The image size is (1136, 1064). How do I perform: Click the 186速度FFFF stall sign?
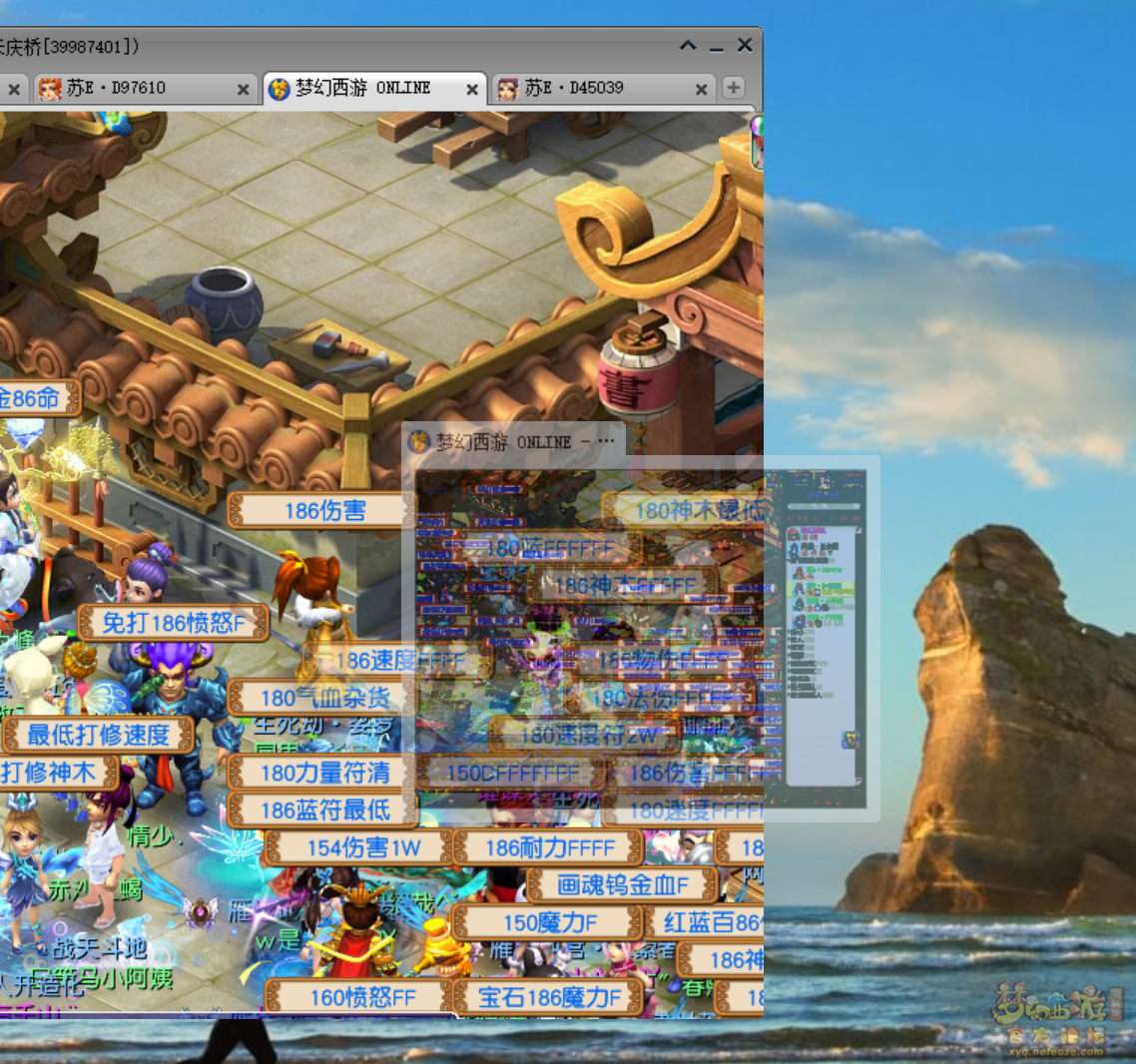click(397, 661)
